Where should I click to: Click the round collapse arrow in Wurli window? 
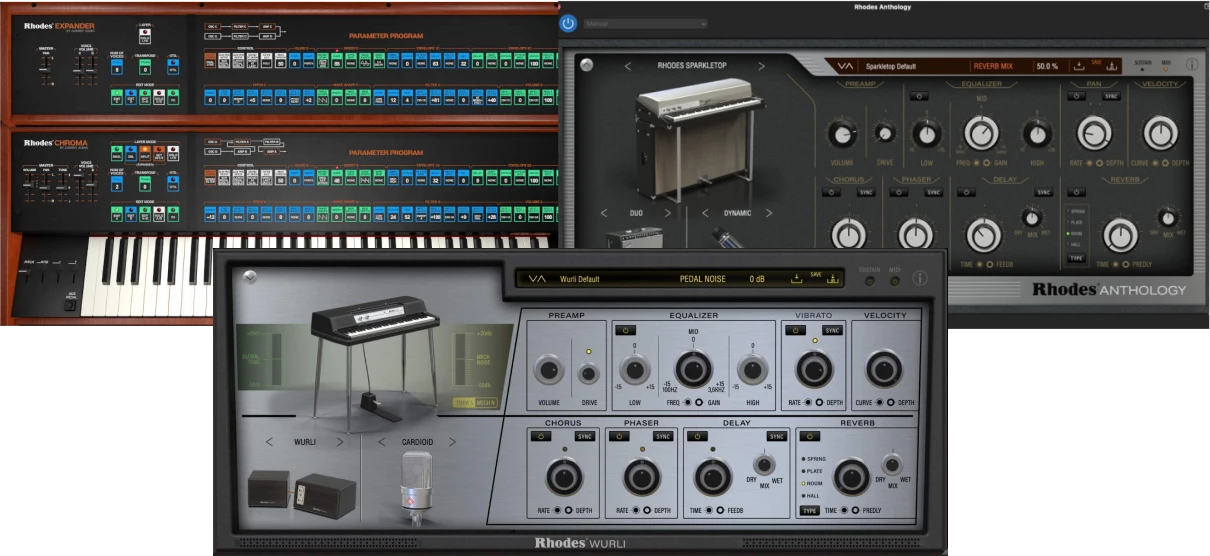(249, 278)
